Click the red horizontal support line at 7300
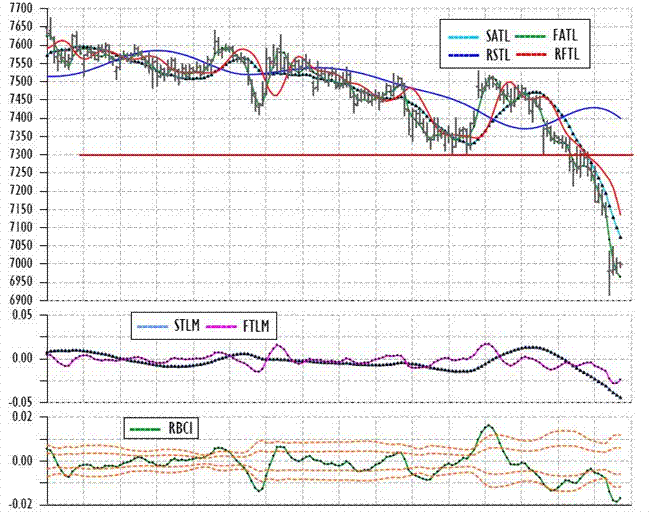Viewport: 650px width, 512px height. (357, 155)
